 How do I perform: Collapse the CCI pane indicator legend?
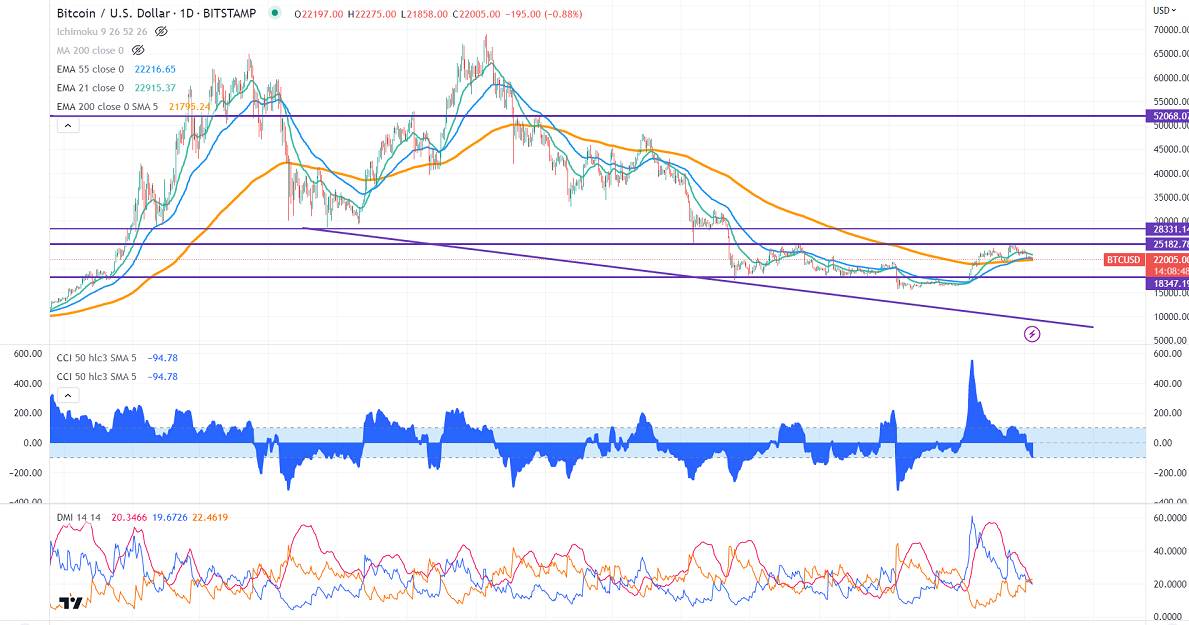point(68,395)
